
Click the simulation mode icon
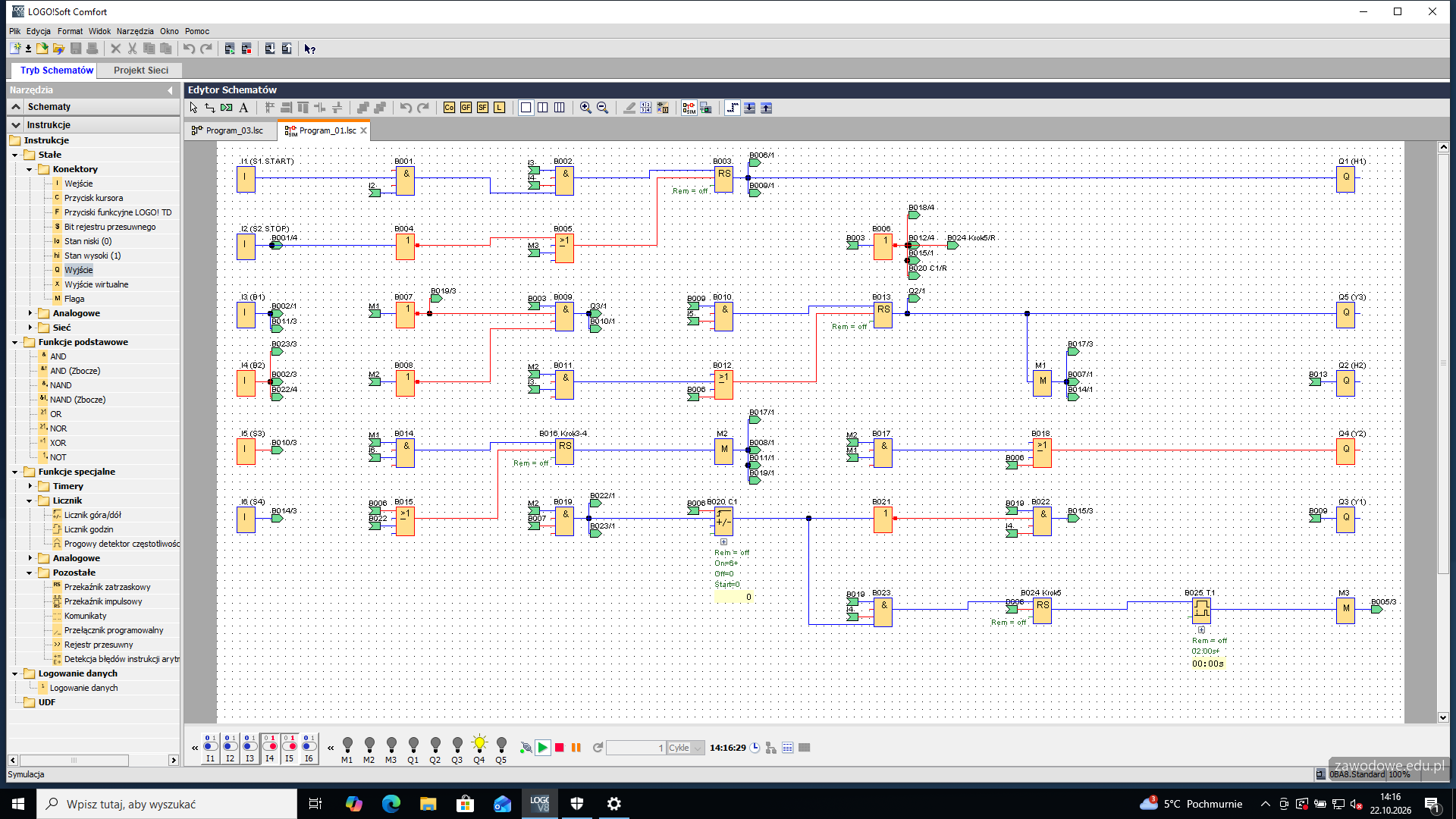[689, 108]
